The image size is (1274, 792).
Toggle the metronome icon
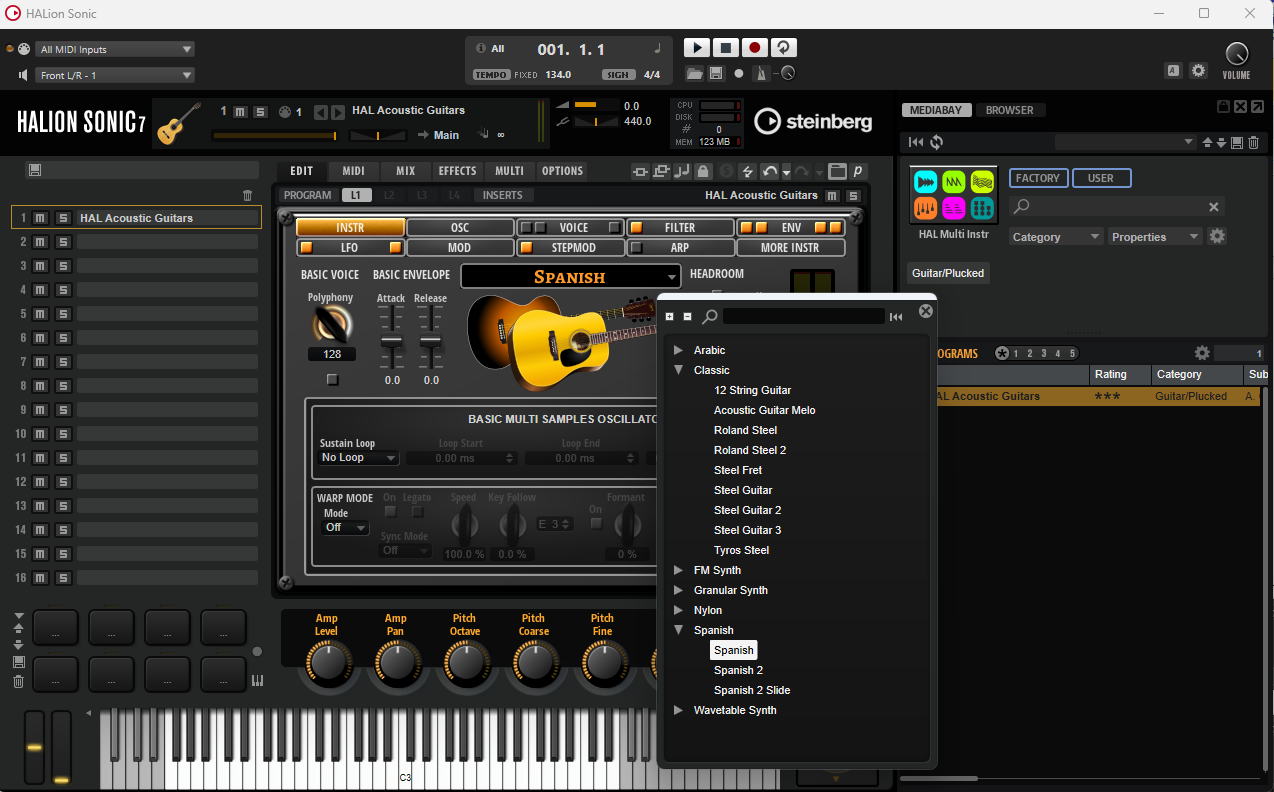click(x=762, y=73)
